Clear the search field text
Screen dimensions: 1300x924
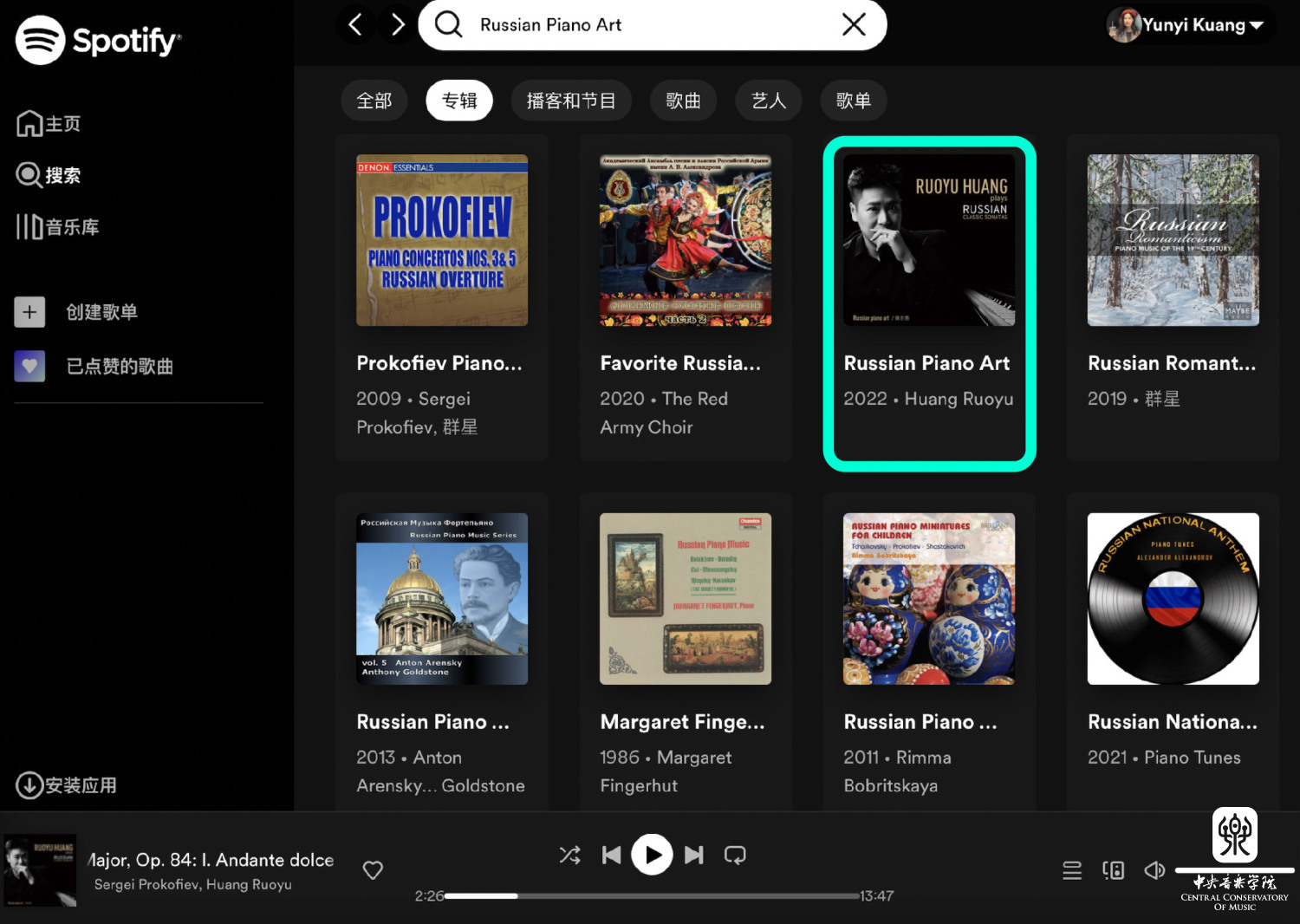[854, 24]
